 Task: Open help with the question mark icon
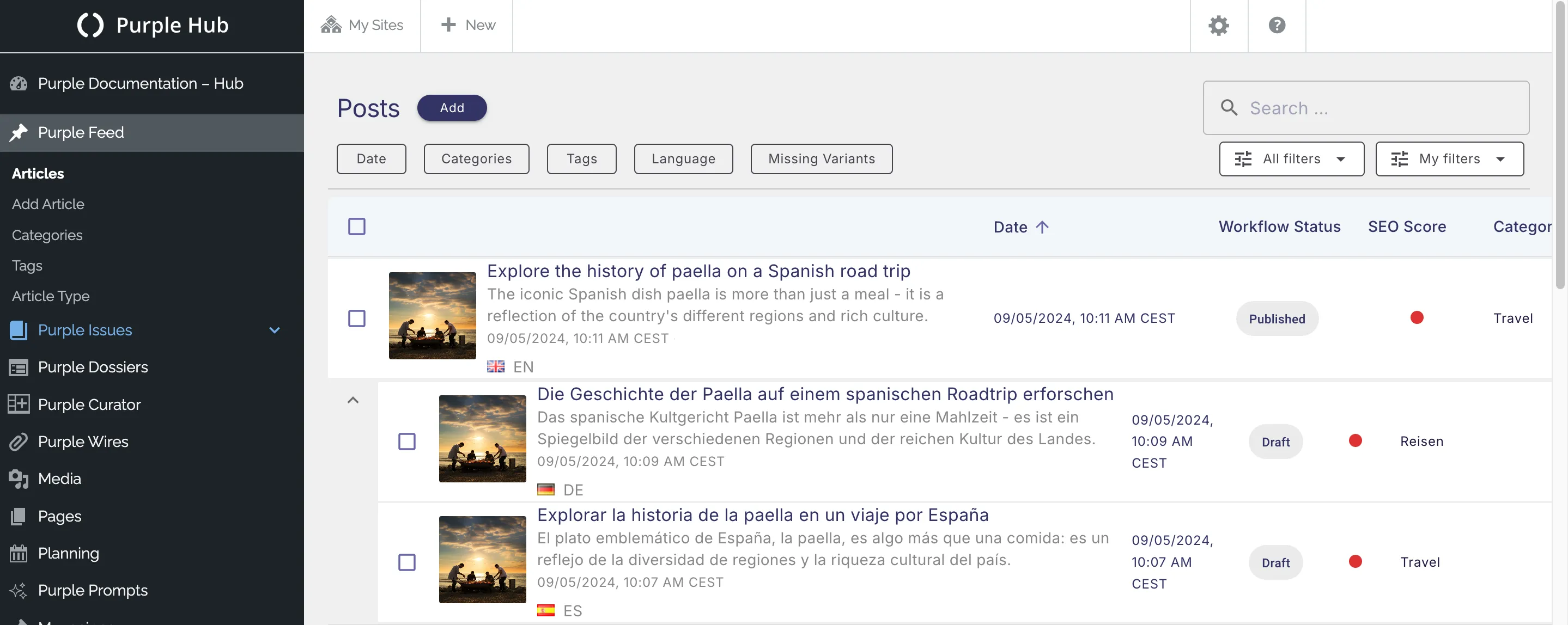pos(1277,25)
